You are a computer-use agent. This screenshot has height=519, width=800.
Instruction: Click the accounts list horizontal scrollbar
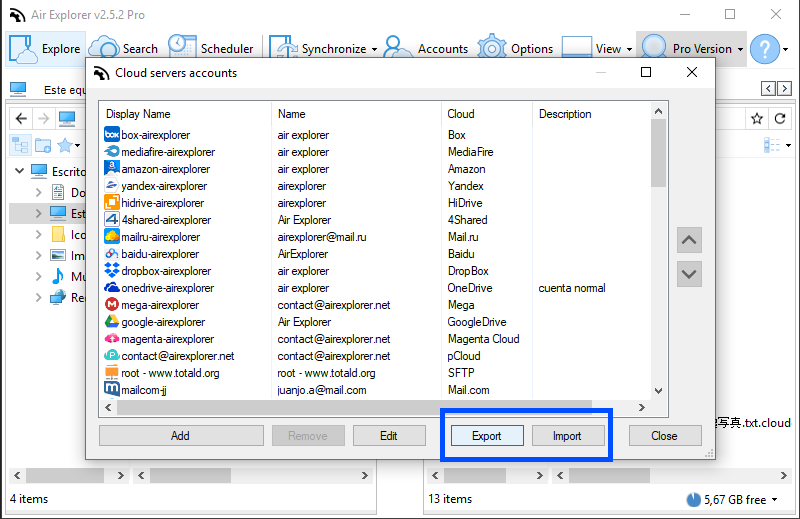click(355, 407)
